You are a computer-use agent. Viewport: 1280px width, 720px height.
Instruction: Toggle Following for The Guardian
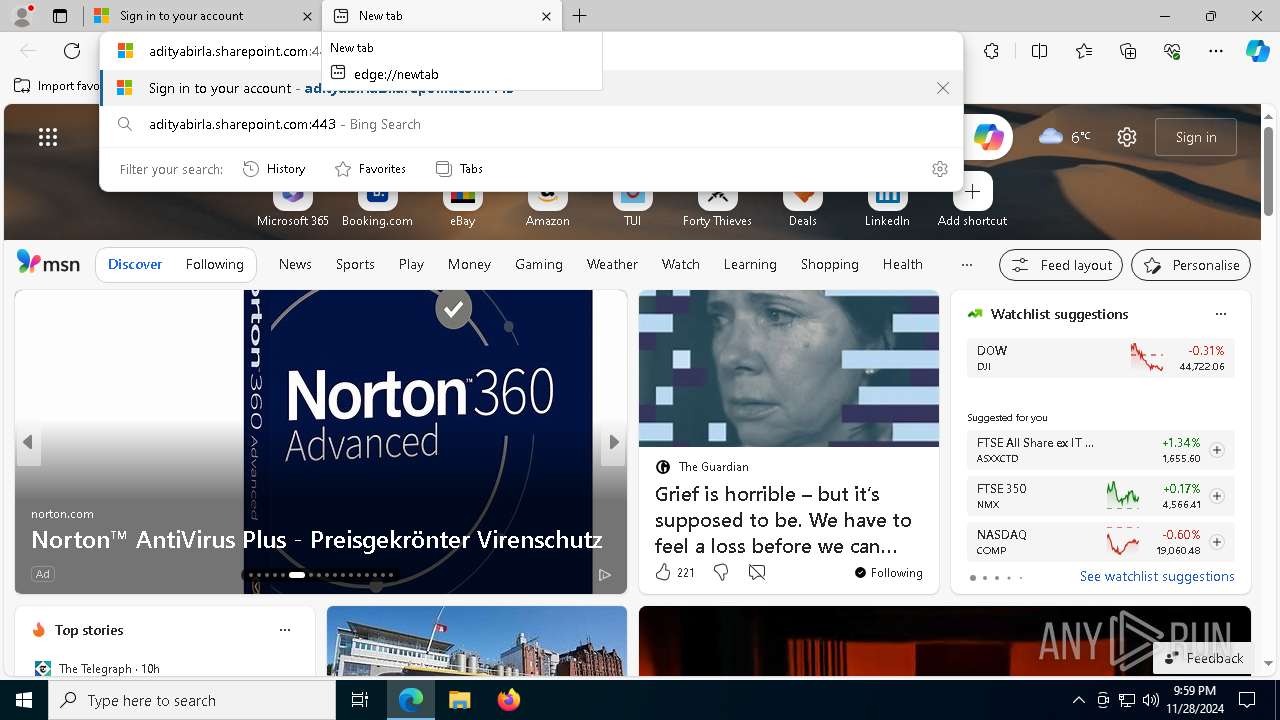click(x=888, y=573)
